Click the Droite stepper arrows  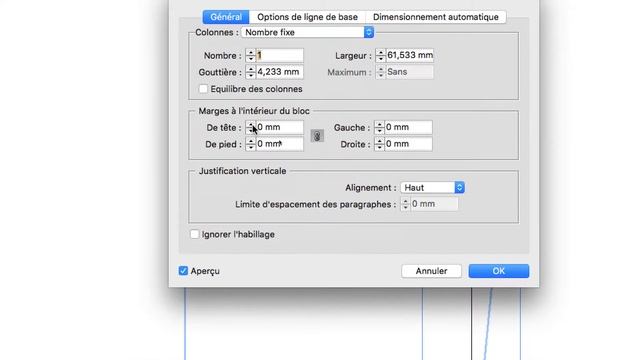coord(379,144)
